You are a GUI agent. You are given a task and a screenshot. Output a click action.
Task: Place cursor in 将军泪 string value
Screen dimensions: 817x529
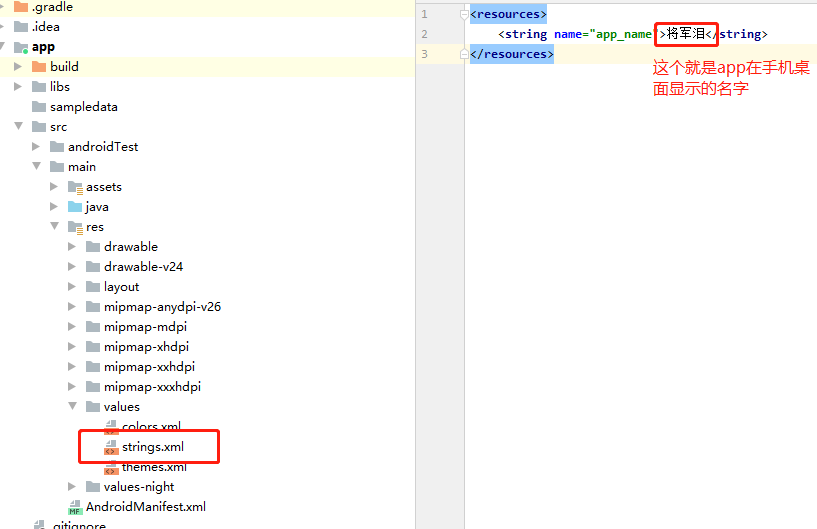point(686,34)
